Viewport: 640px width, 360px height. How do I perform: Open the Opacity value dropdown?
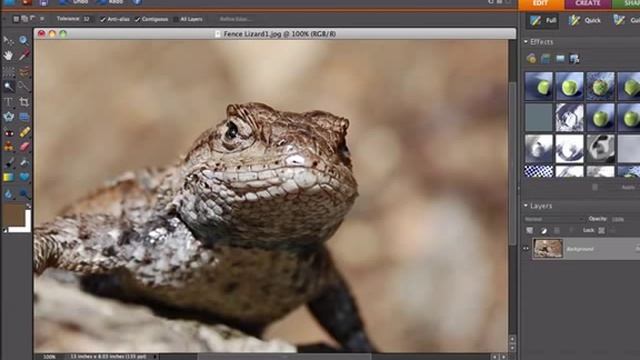click(619, 219)
